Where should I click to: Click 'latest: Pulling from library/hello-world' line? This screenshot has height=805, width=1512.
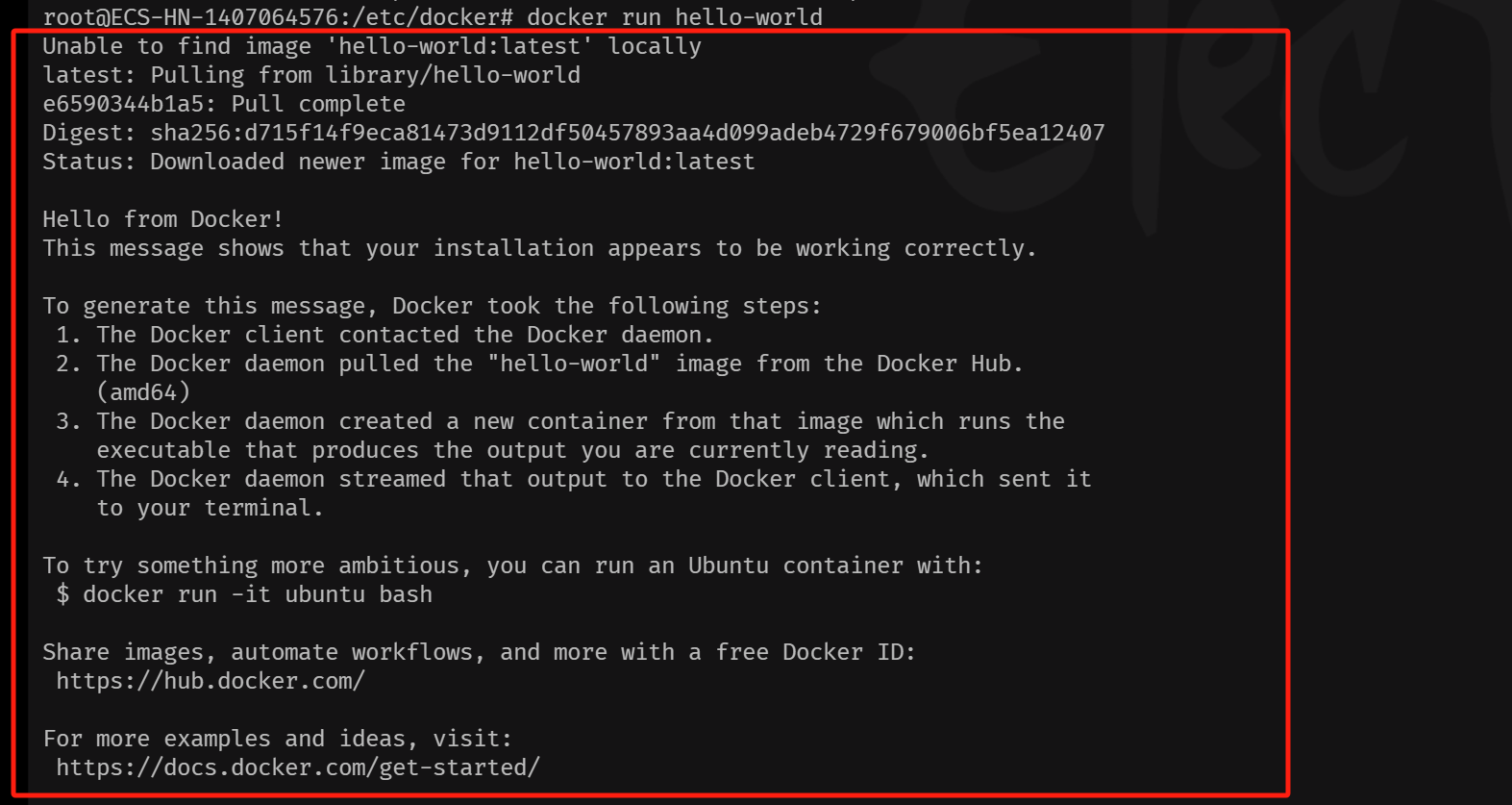(311, 75)
